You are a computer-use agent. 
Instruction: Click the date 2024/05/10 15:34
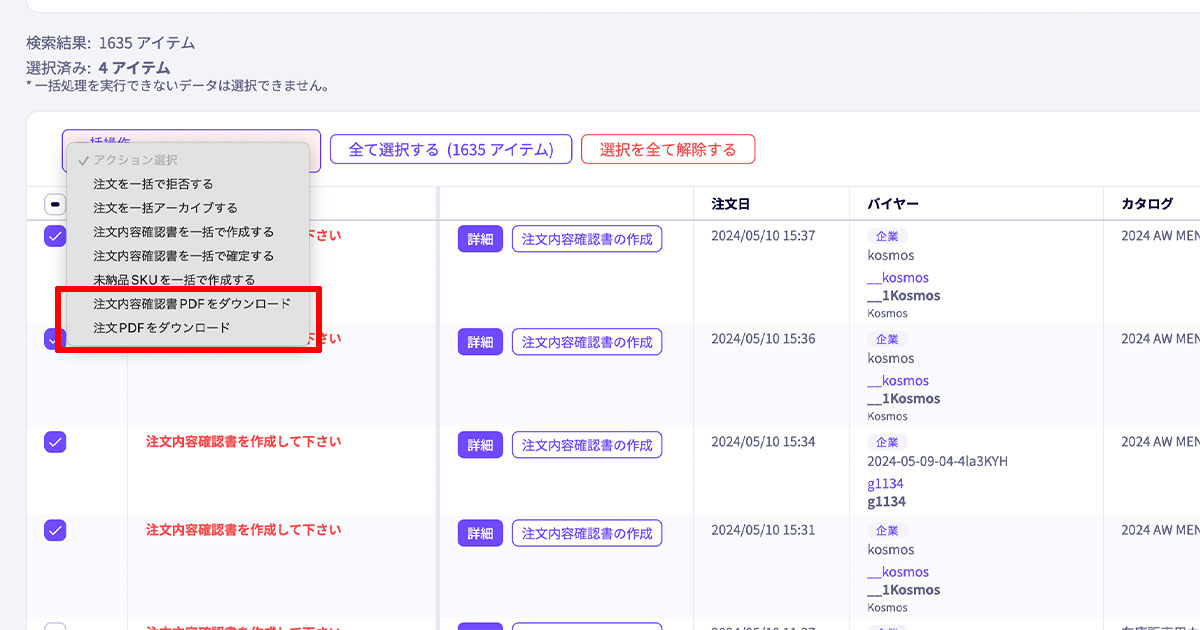click(763, 442)
